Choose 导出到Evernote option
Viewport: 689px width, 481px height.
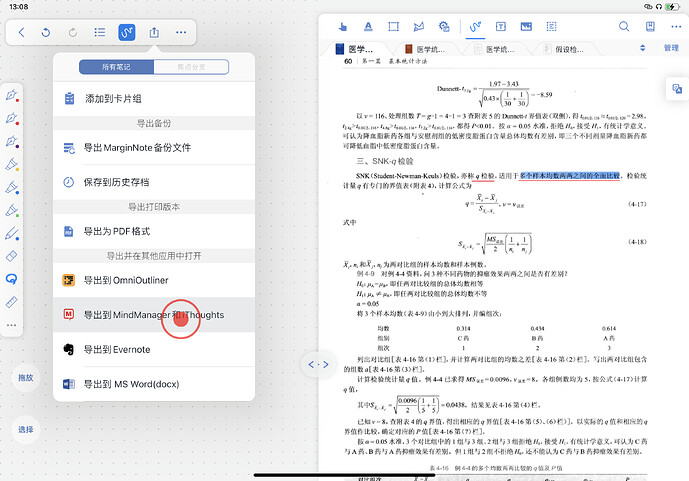[154, 349]
